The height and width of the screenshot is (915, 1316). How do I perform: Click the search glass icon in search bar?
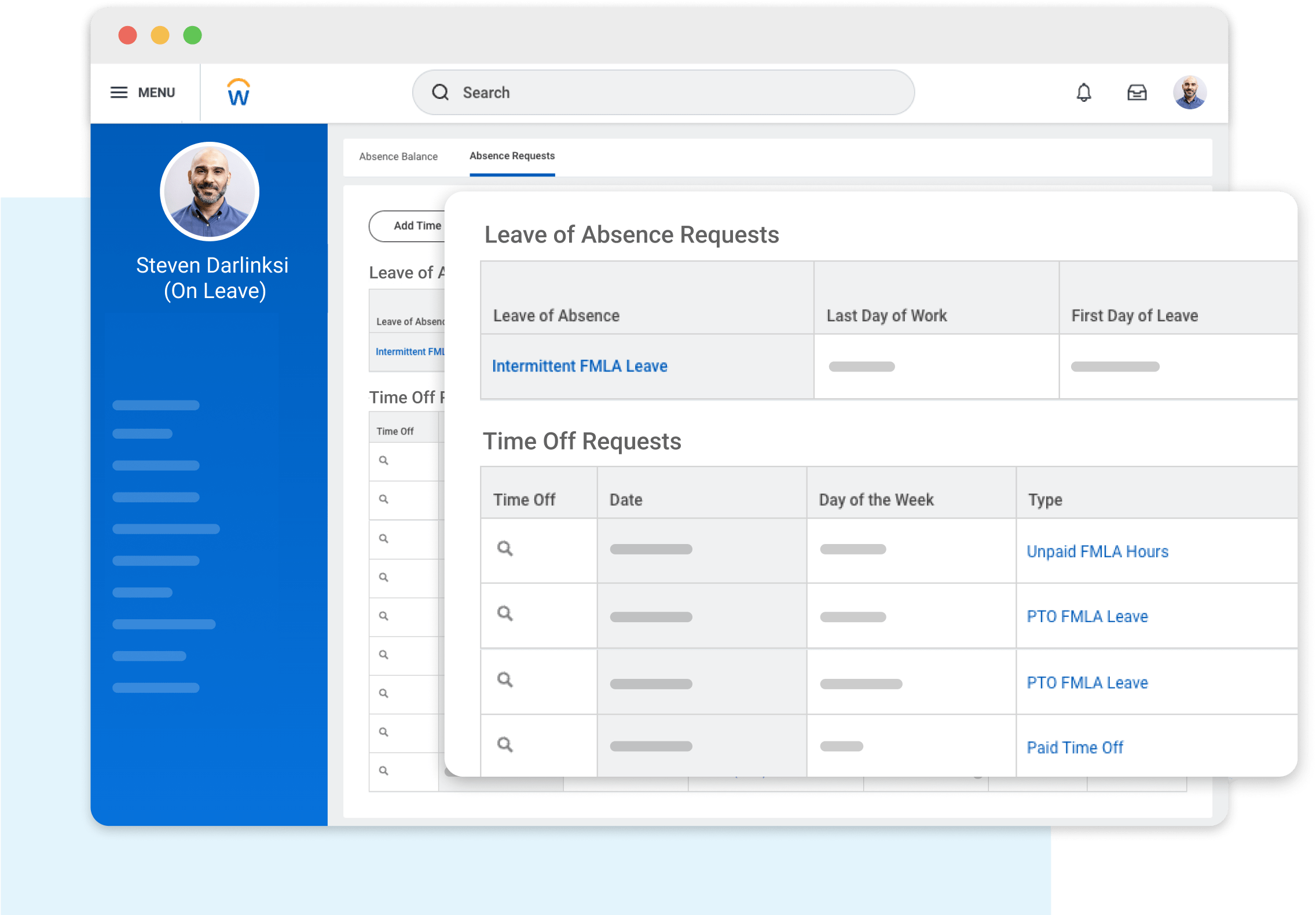(441, 93)
